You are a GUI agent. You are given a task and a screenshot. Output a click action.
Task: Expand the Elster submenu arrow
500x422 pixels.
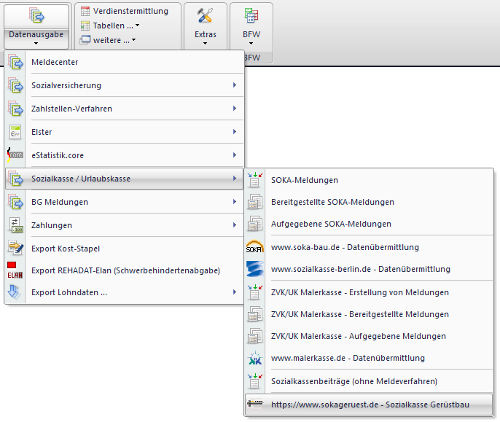[x=235, y=132]
